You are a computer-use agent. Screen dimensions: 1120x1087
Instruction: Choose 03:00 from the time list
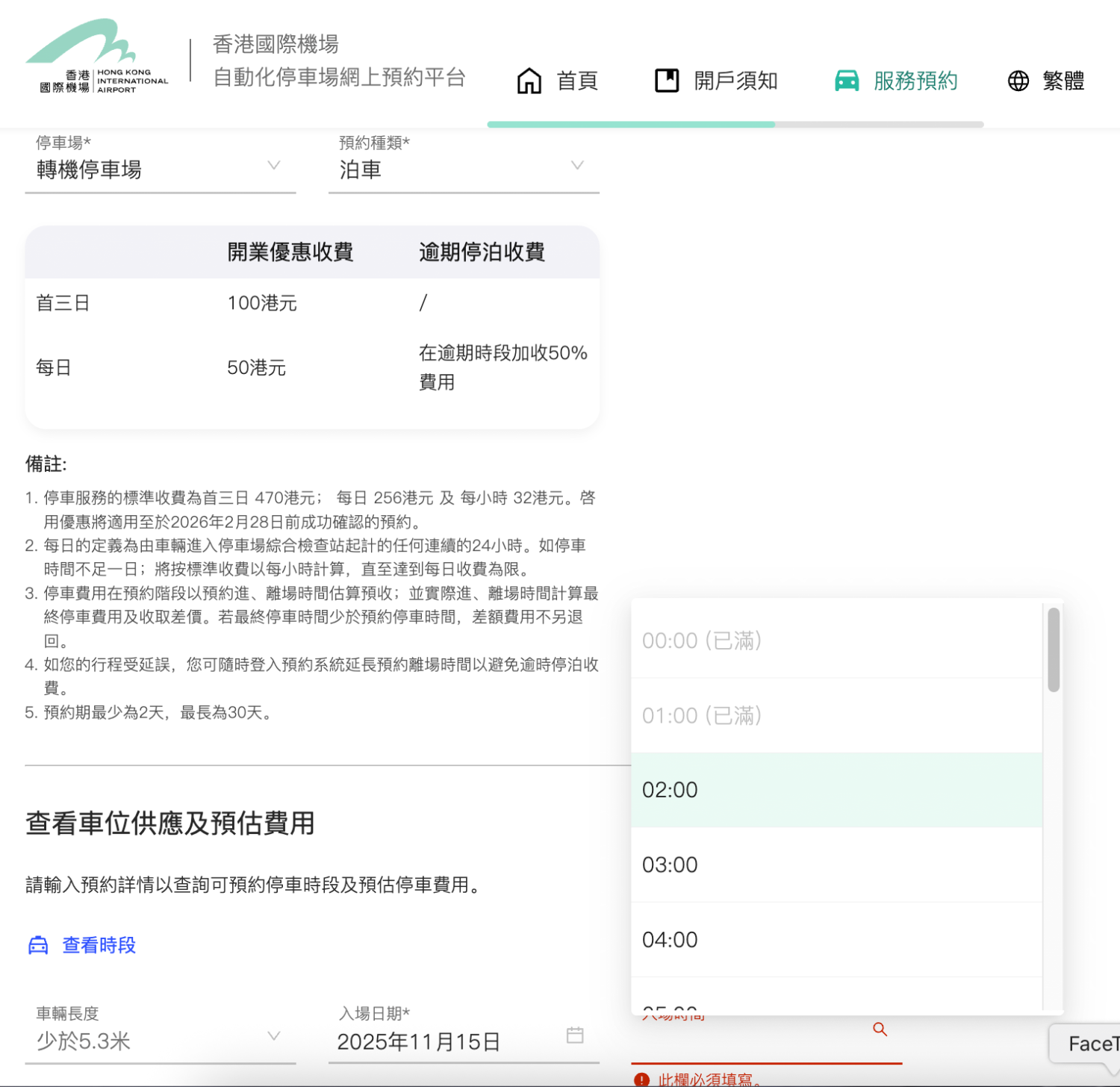click(x=836, y=865)
